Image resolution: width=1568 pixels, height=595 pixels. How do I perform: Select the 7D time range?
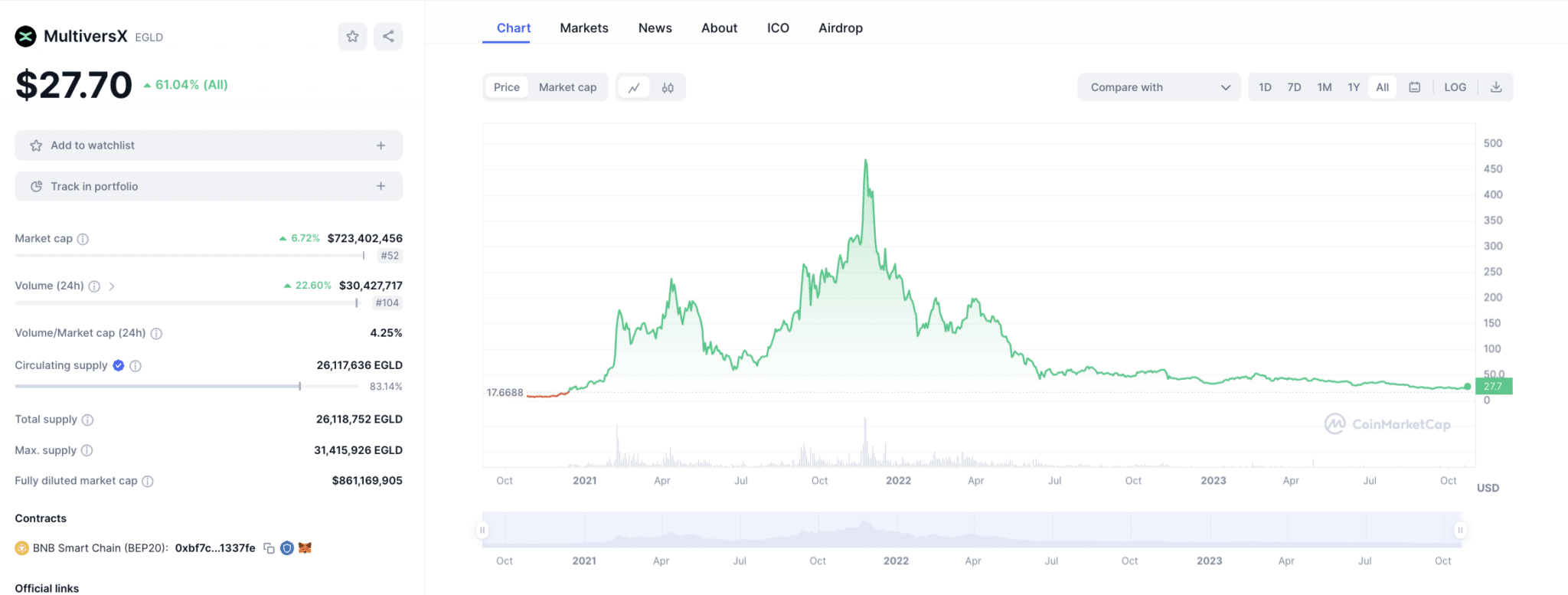point(1294,87)
